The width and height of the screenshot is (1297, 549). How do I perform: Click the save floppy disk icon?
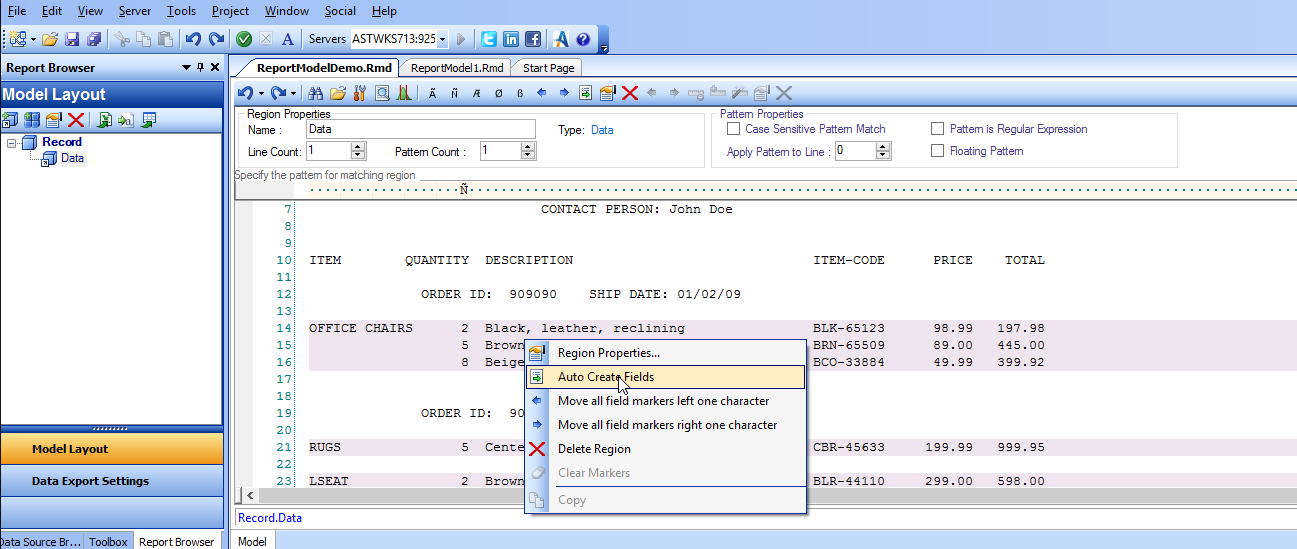[72, 39]
